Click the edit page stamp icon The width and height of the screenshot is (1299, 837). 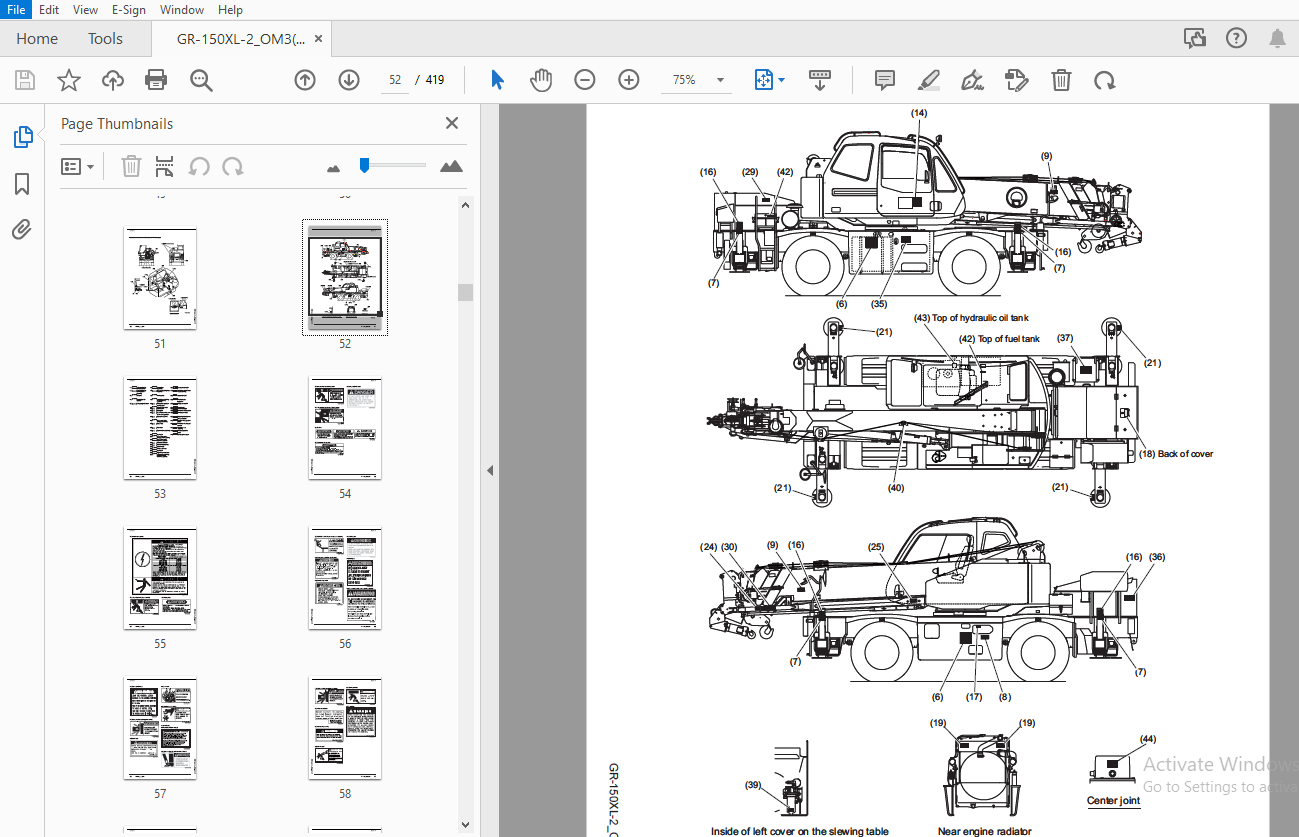click(x=1017, y=81)
